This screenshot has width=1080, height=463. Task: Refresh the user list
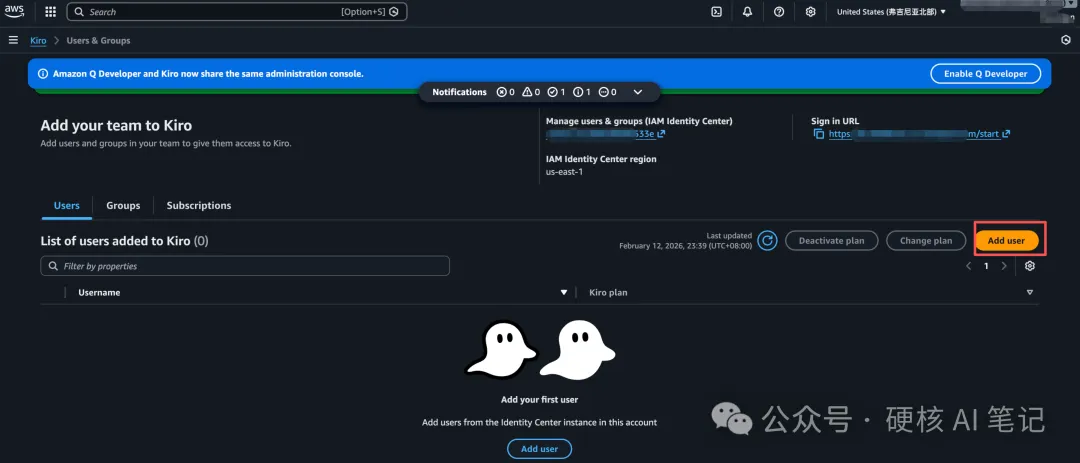[x=767, y=240]
